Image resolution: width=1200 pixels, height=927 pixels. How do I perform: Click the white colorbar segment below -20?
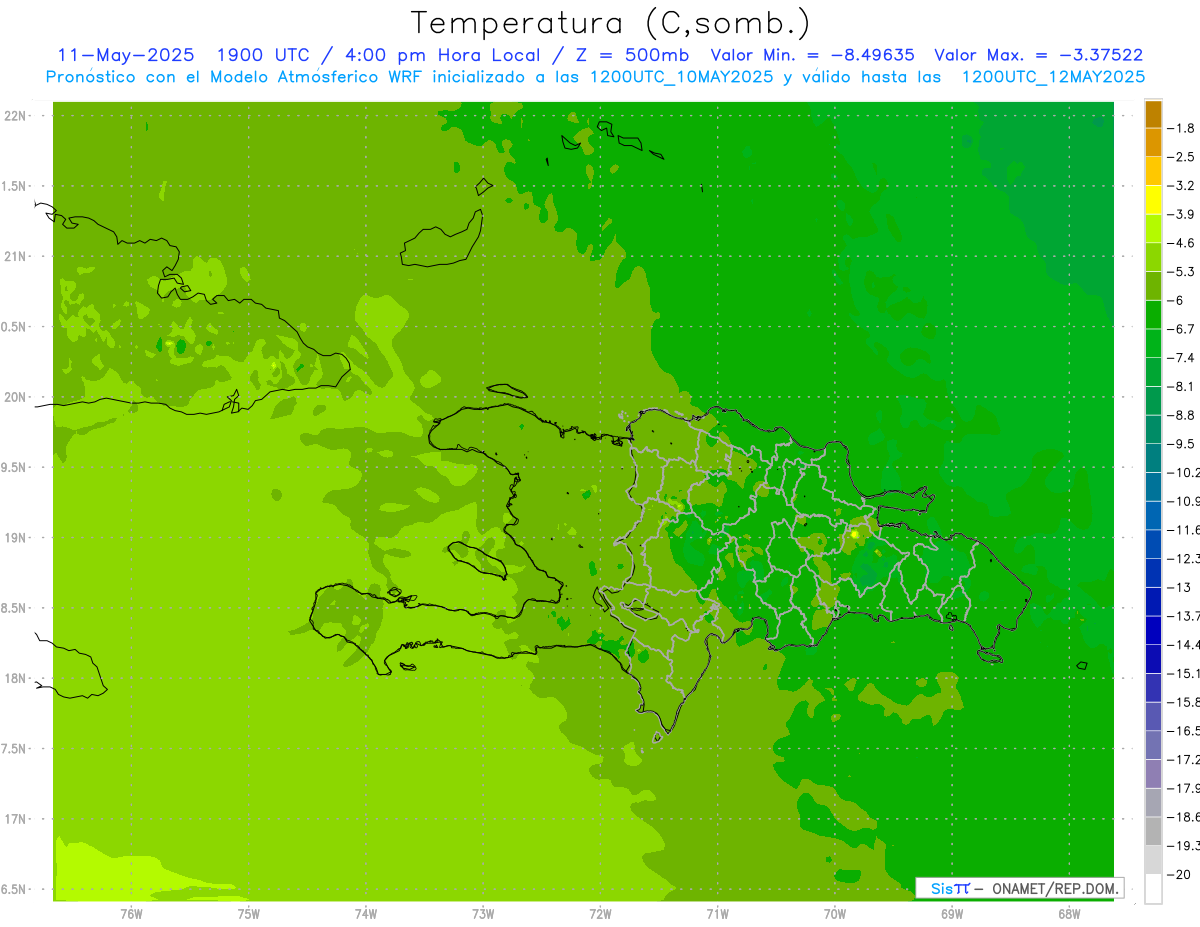tap(1153, 888)
